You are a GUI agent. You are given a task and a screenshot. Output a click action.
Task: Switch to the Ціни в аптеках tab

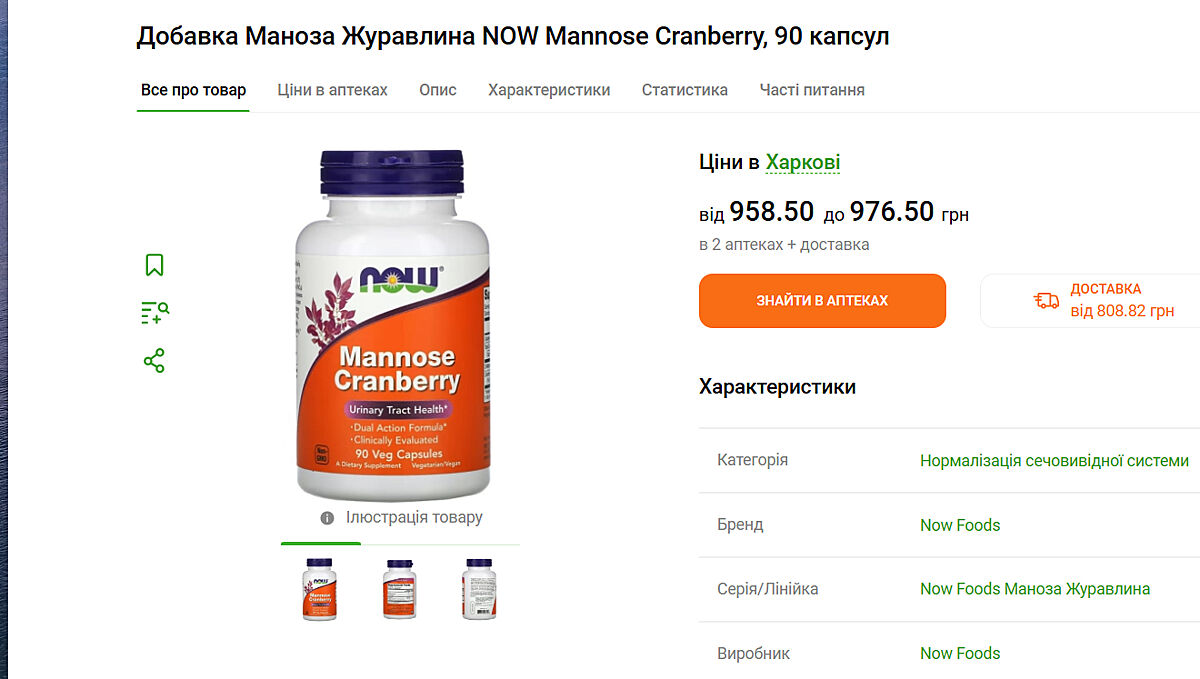pyautogui.click(x=332, y=90)
